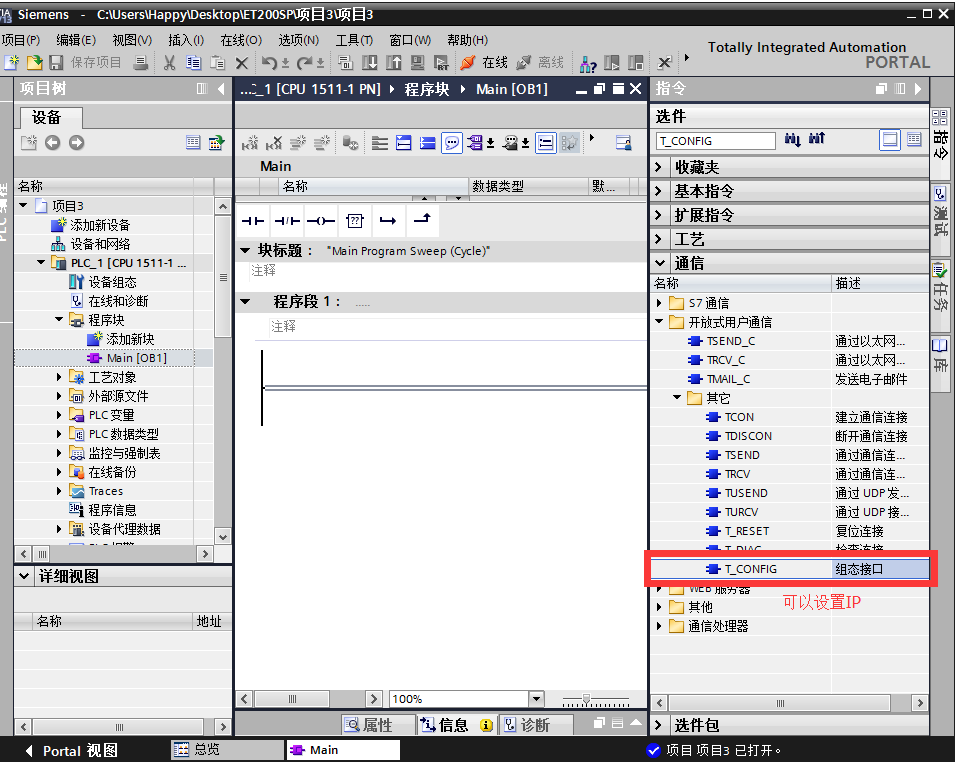957x762 pixels.
Task: Click the accessible devices icon
Action: click(588, 63)
